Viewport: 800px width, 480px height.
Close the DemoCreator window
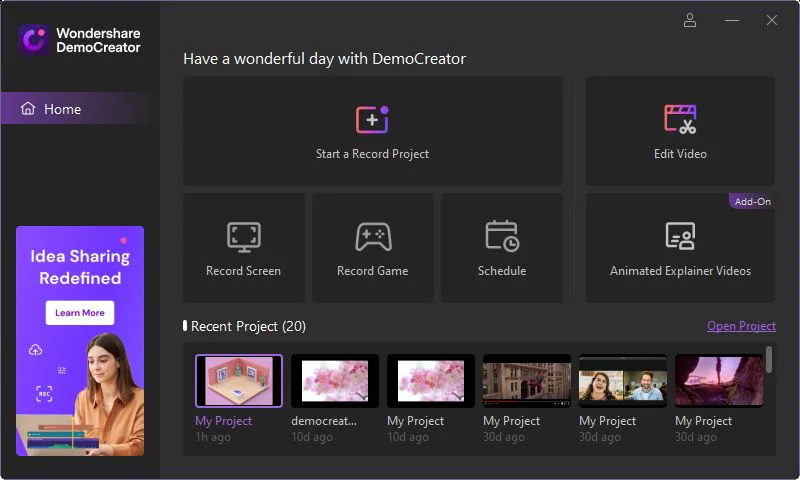click(x=771, y=20)
